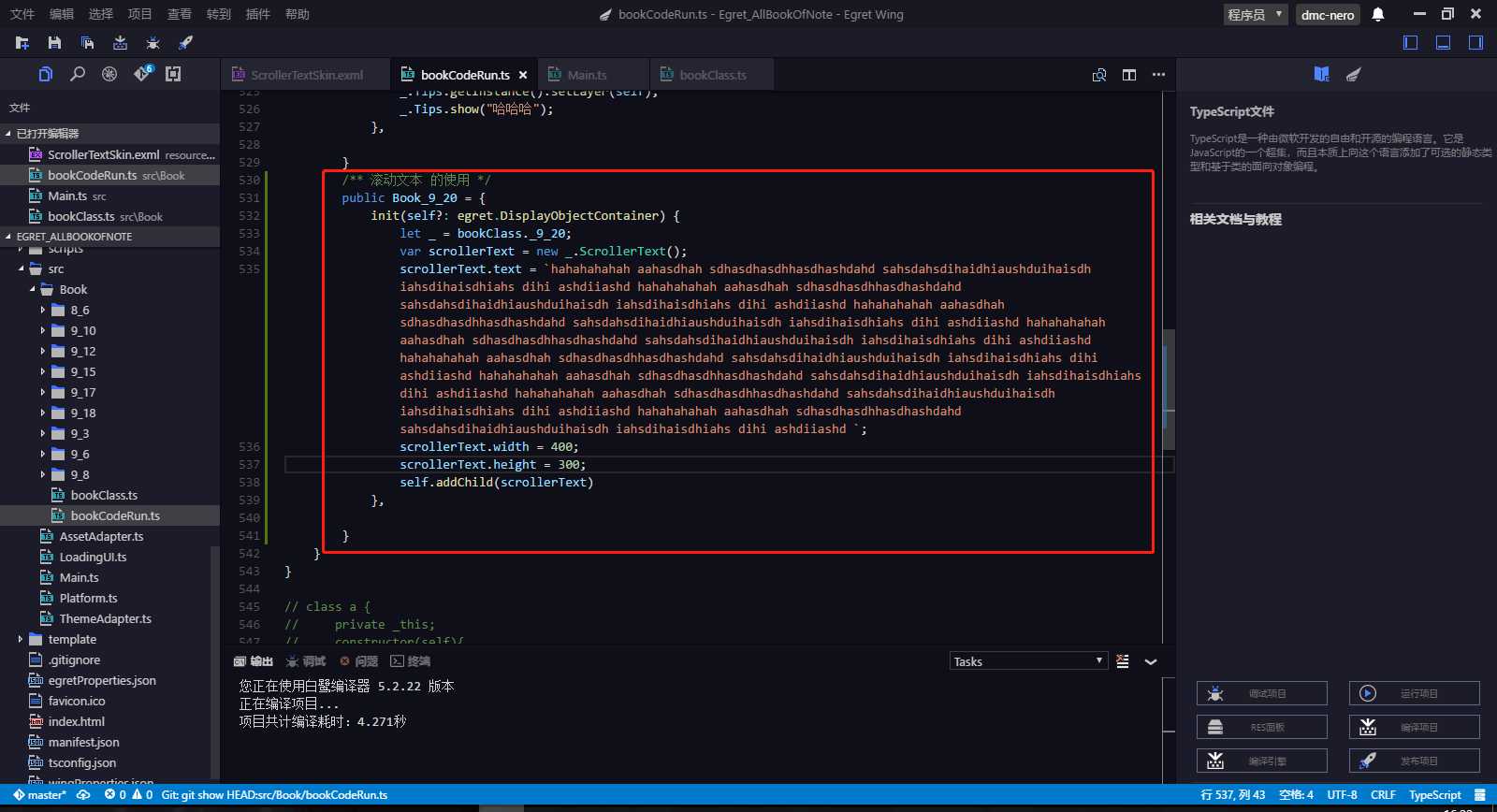1497x812 pixels.
Task: Click status bar feedback icon at far right
Action: click(1479, 795)
